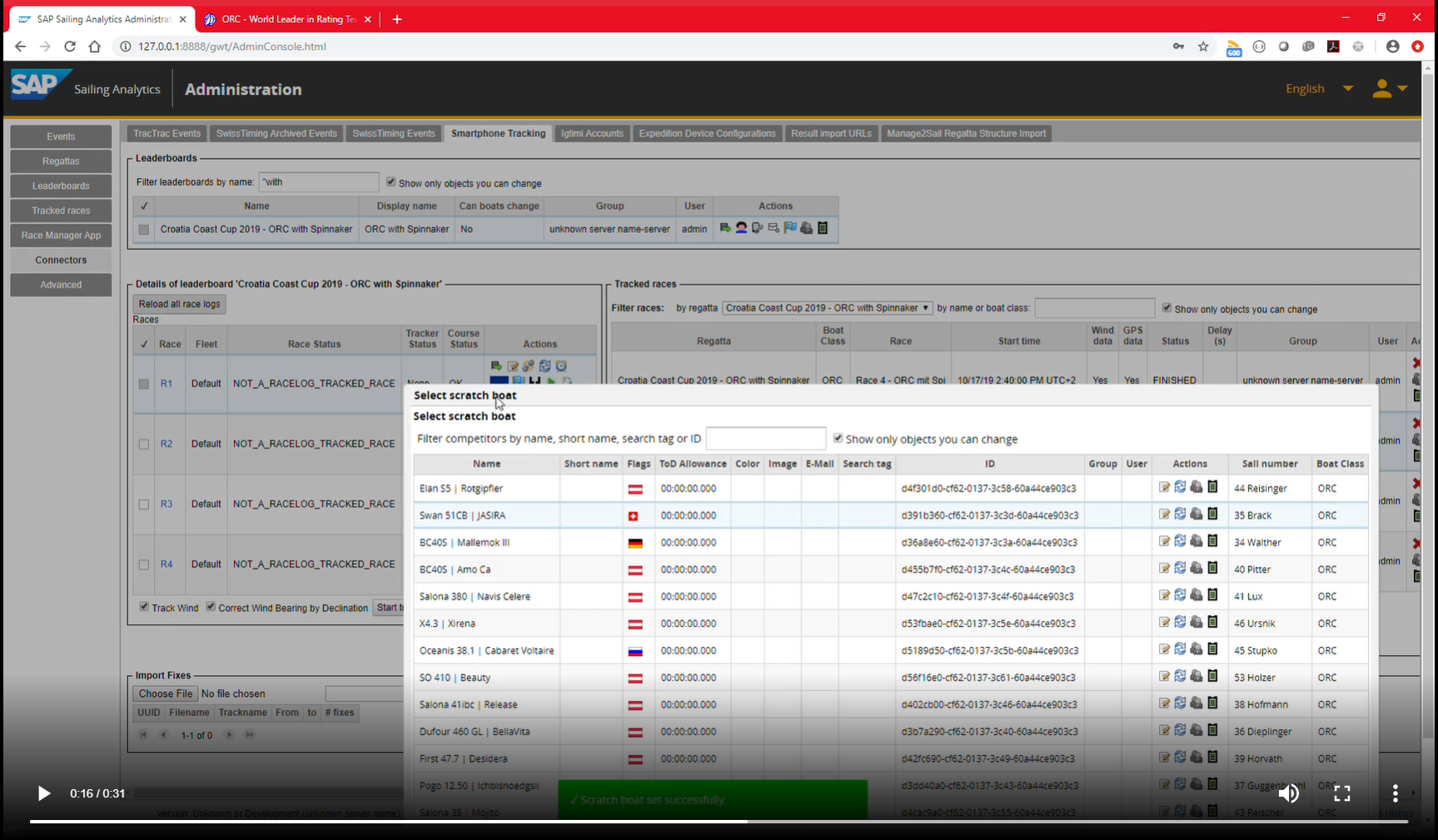Switch to SwissTiming Archived Events tab
This screenshot has height=840, width=1438.
(276, 133)
